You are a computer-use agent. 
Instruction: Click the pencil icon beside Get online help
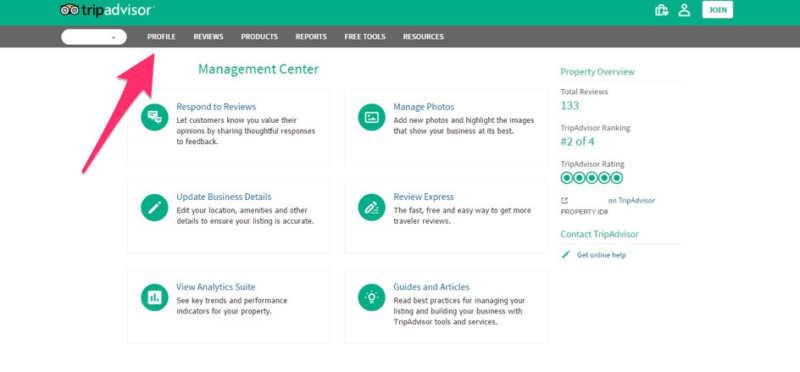[565, 255]
